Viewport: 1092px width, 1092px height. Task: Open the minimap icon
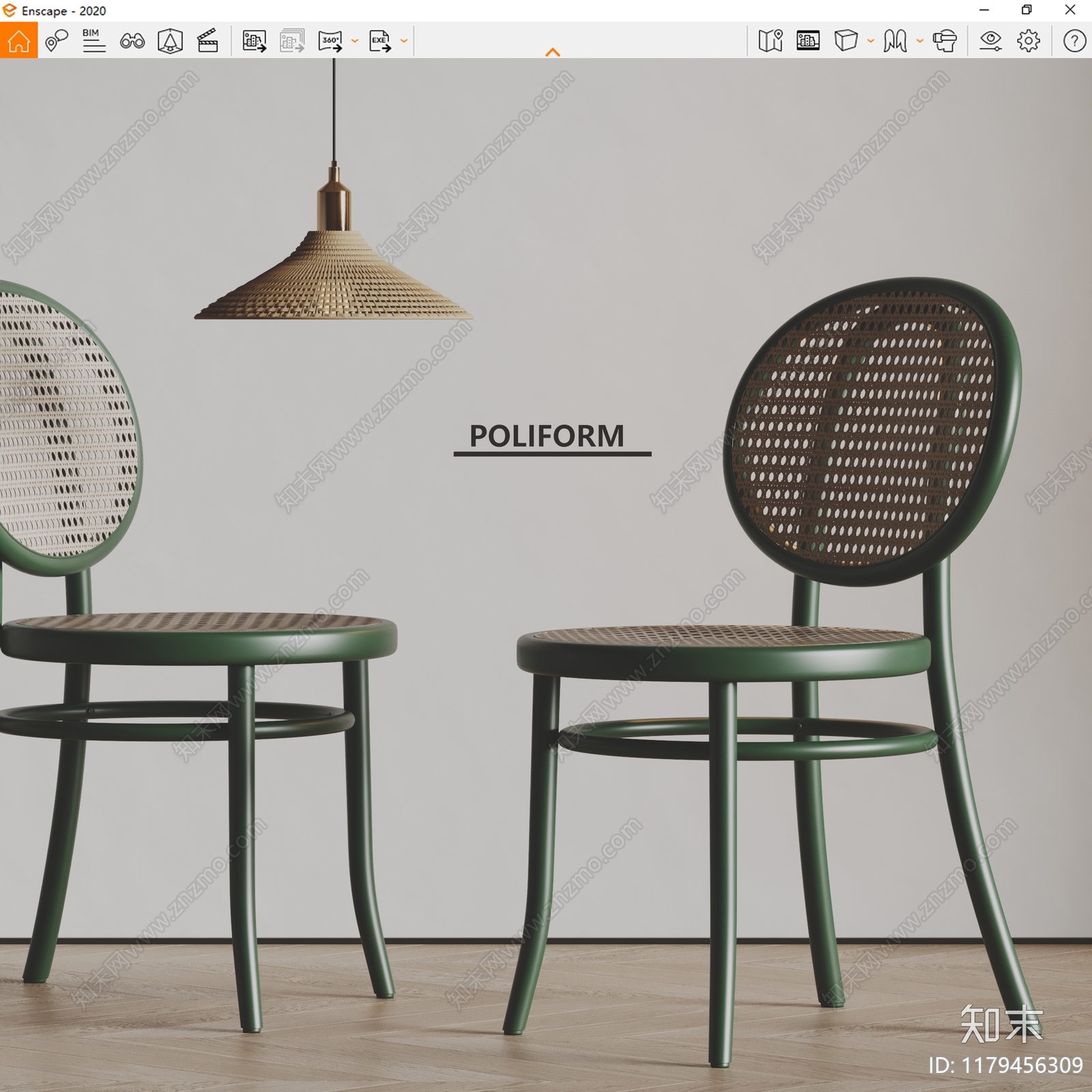point(771,41)
